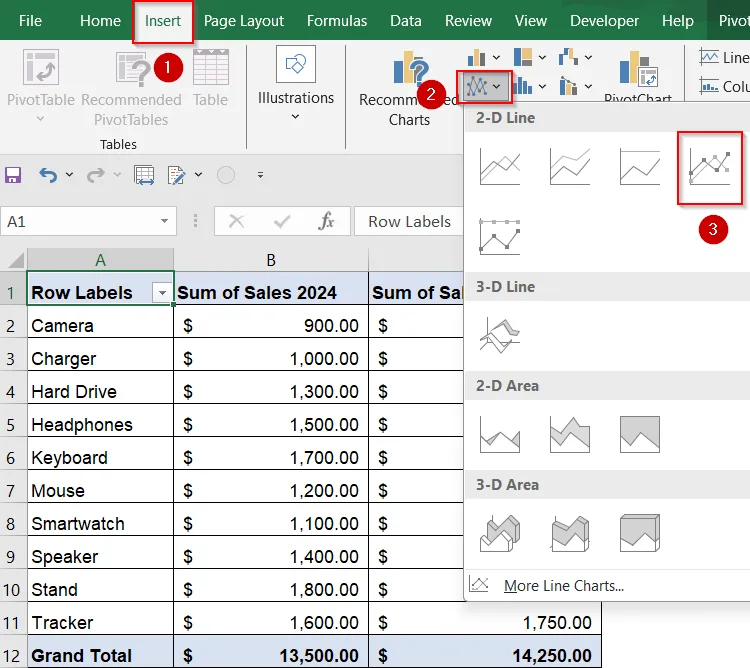
Task: Click the Cancel X formula button
Action: tap(236, 221)
